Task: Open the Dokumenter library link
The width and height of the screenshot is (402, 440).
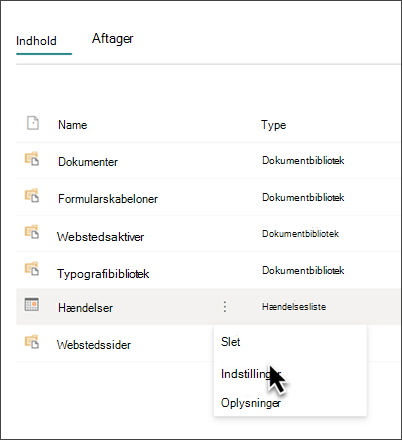Action: 88,162
